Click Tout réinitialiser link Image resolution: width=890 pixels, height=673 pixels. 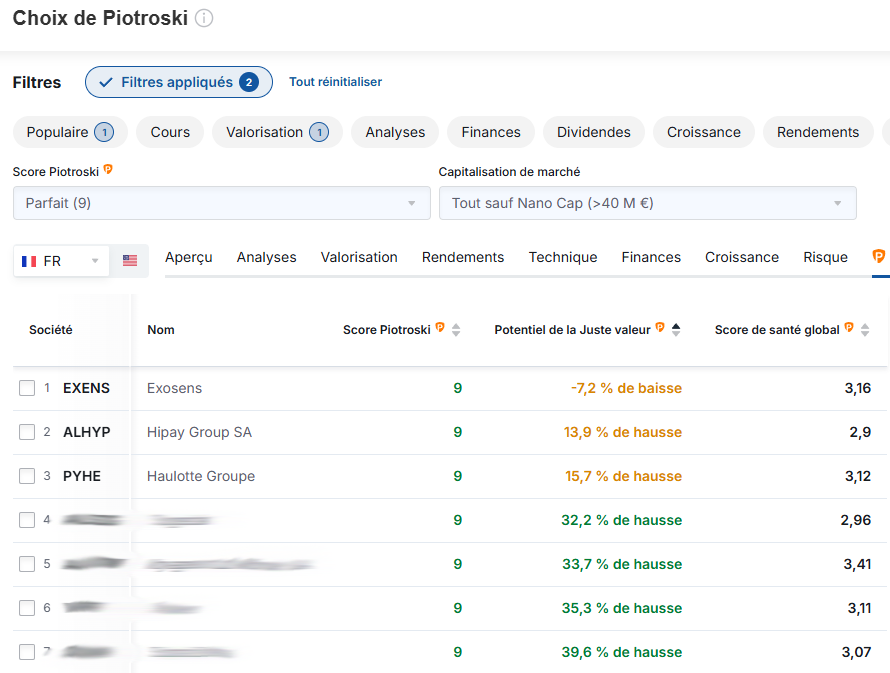[x=335, y=82]
